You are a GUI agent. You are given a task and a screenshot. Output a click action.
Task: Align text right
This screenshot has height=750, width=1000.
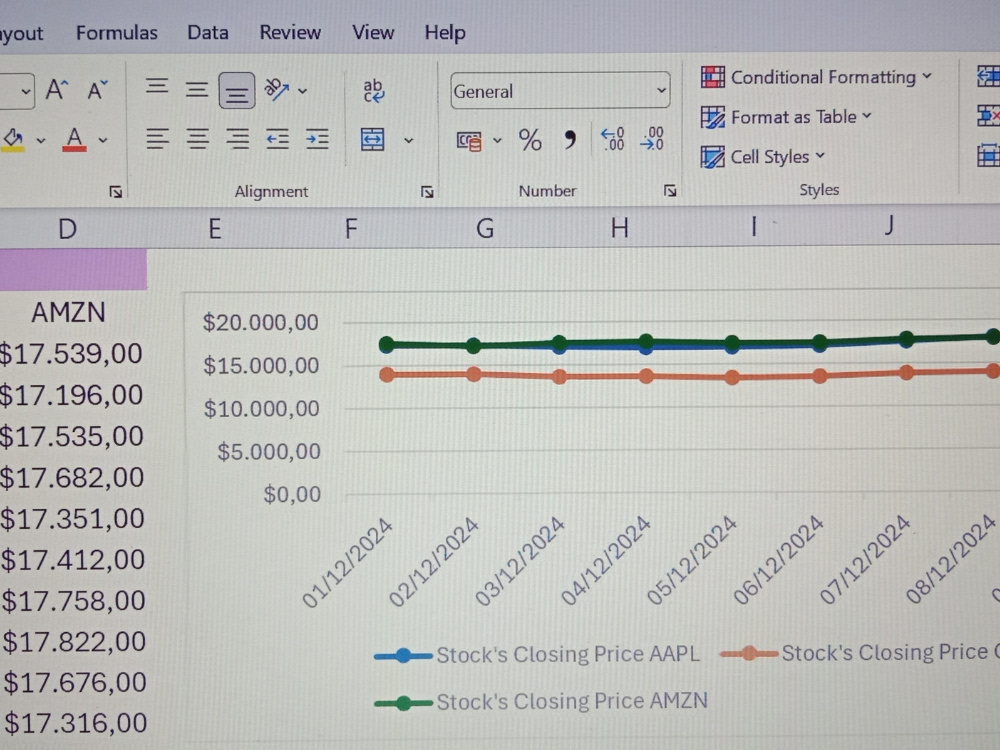(238, 138)
